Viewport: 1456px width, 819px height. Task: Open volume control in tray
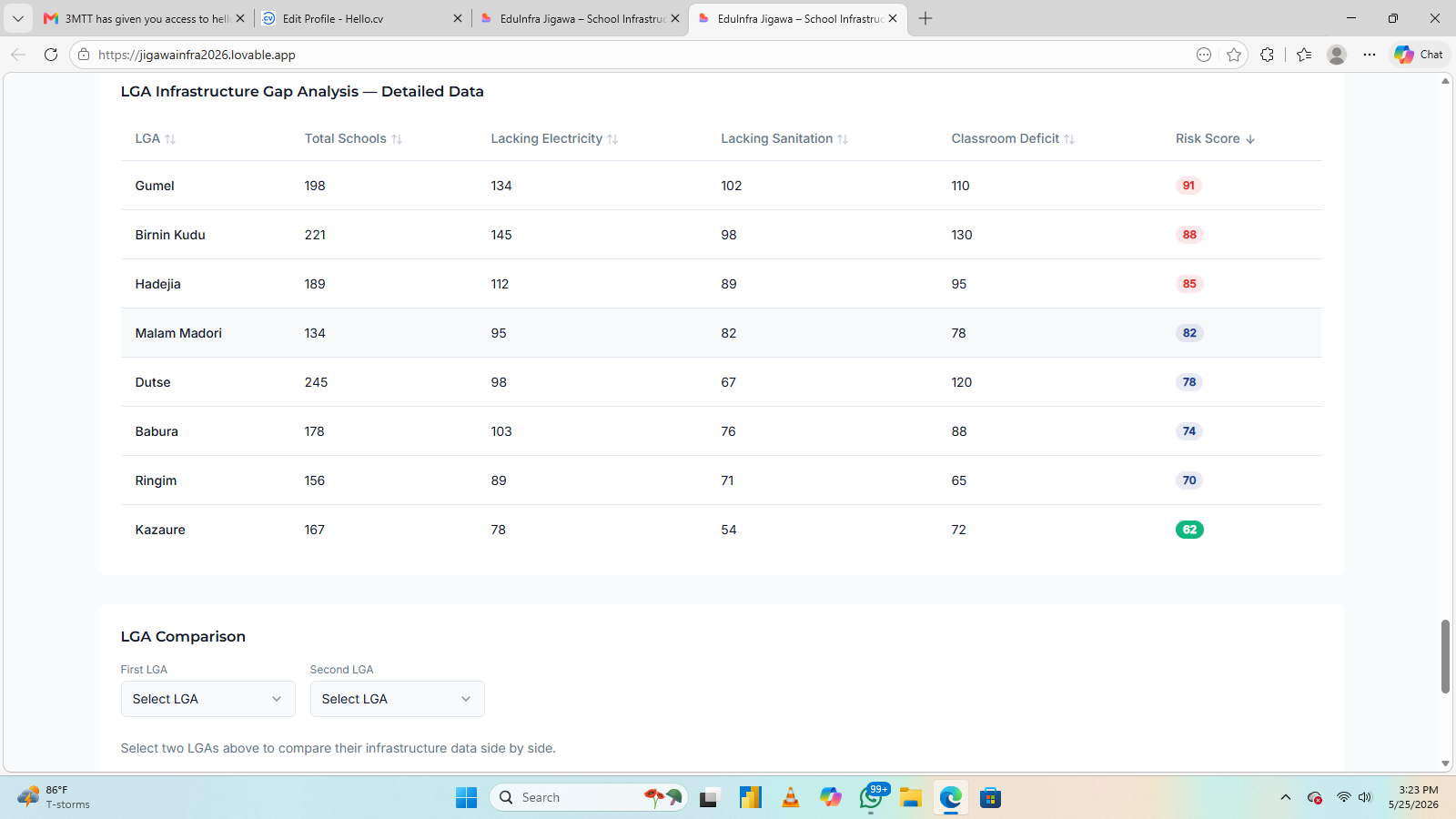click(x=1365, y=798)
